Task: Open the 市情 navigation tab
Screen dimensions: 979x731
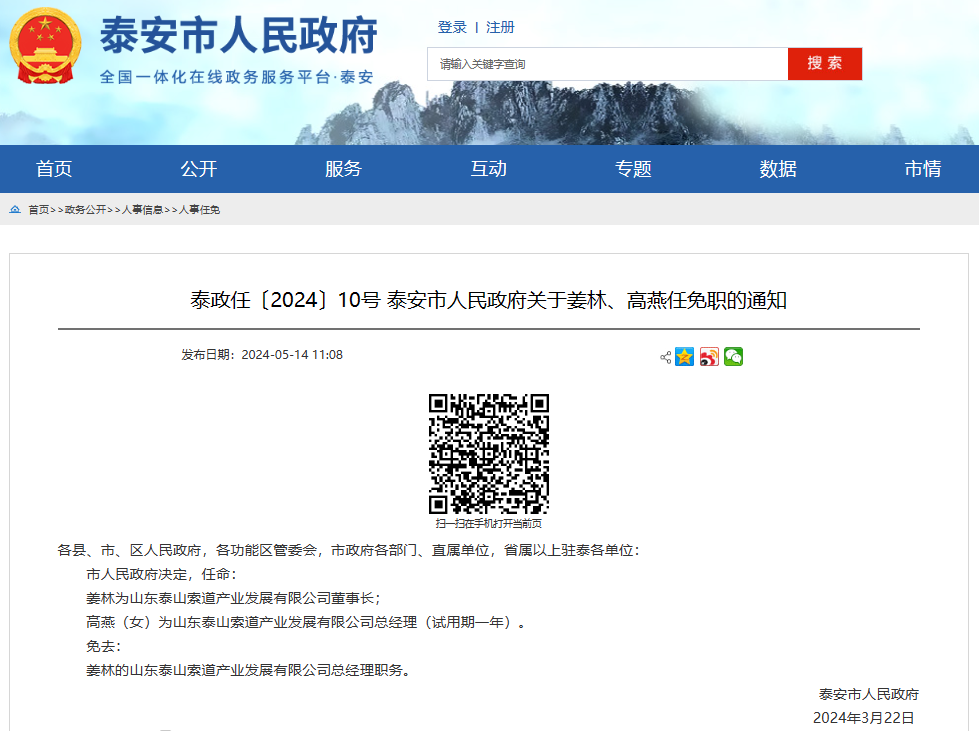Action: click(923, 169)
